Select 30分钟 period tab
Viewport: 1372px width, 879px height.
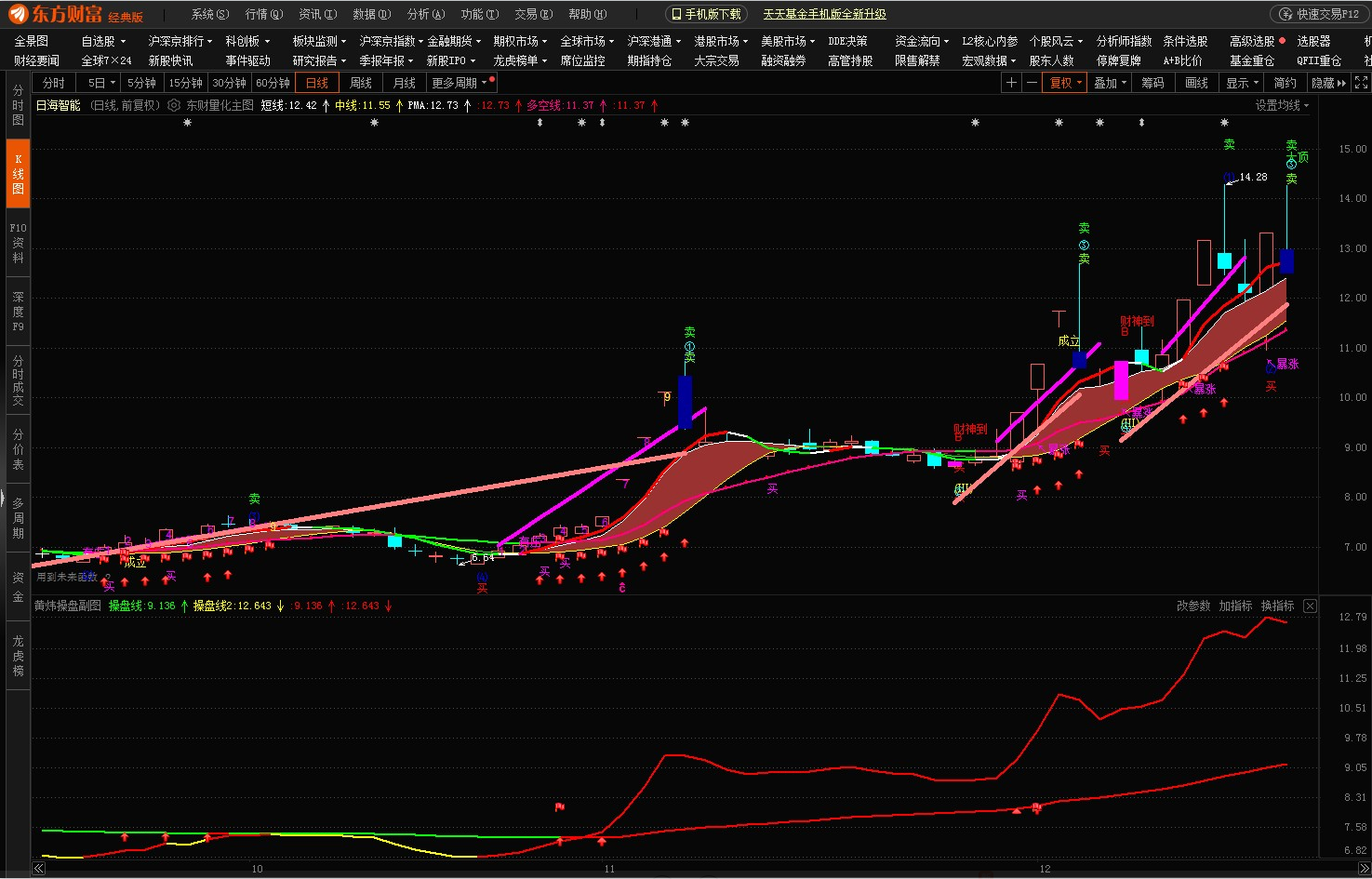230,83
